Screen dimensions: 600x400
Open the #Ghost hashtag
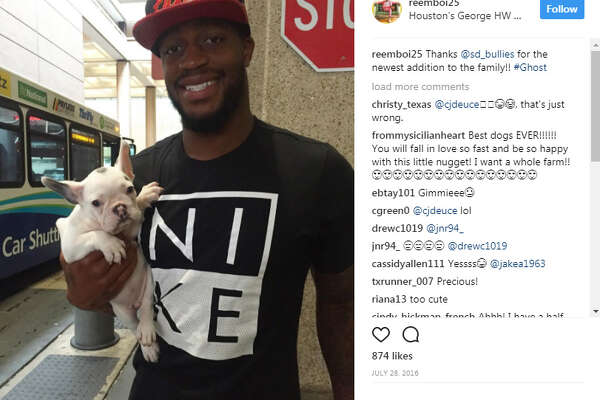point(530,67)
